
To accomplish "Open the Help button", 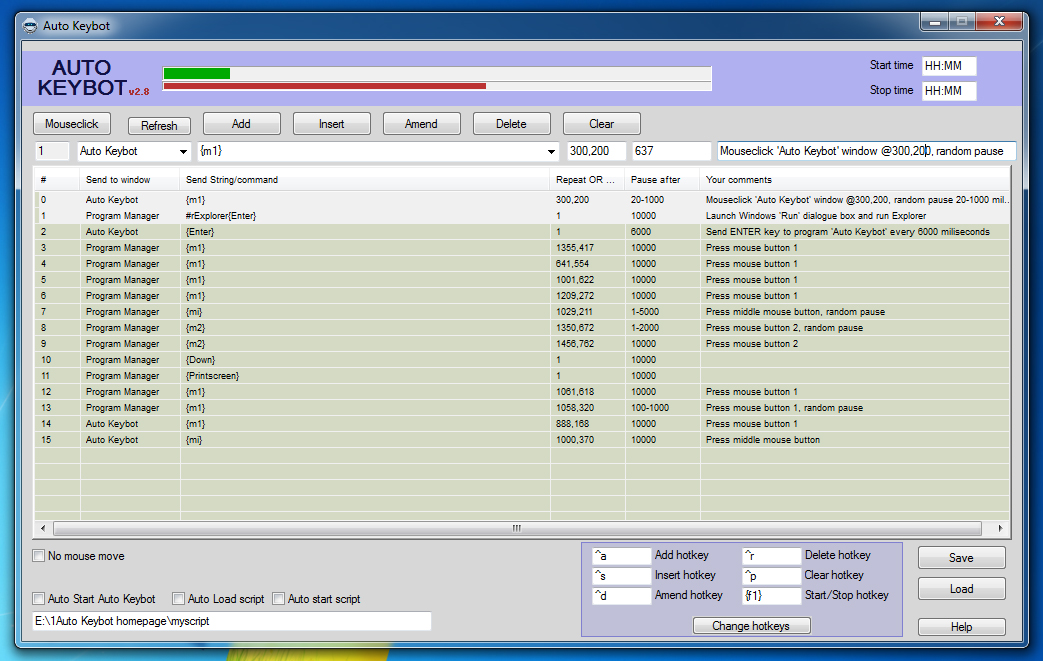I will [x=961, y=626].
